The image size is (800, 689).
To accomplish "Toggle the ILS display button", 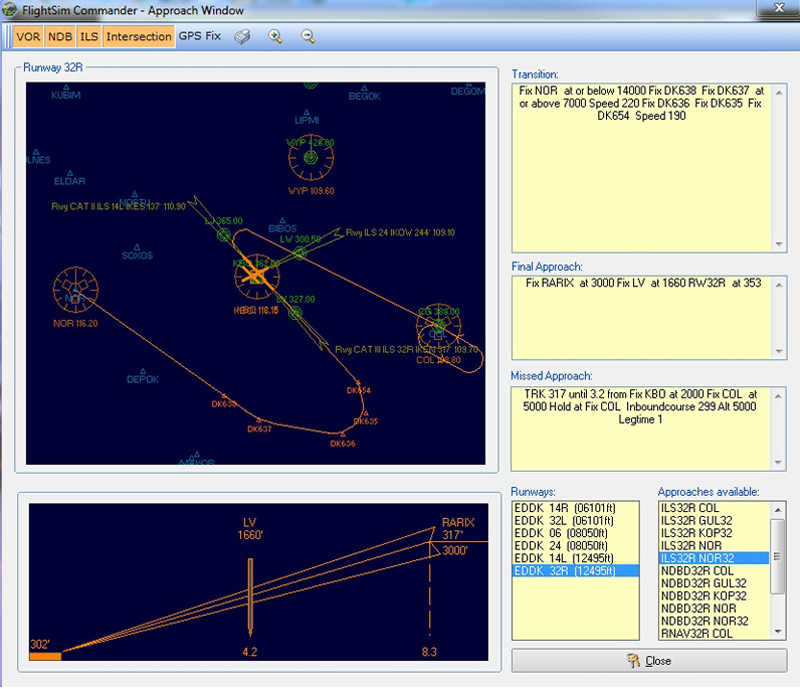I will point(89,36).
